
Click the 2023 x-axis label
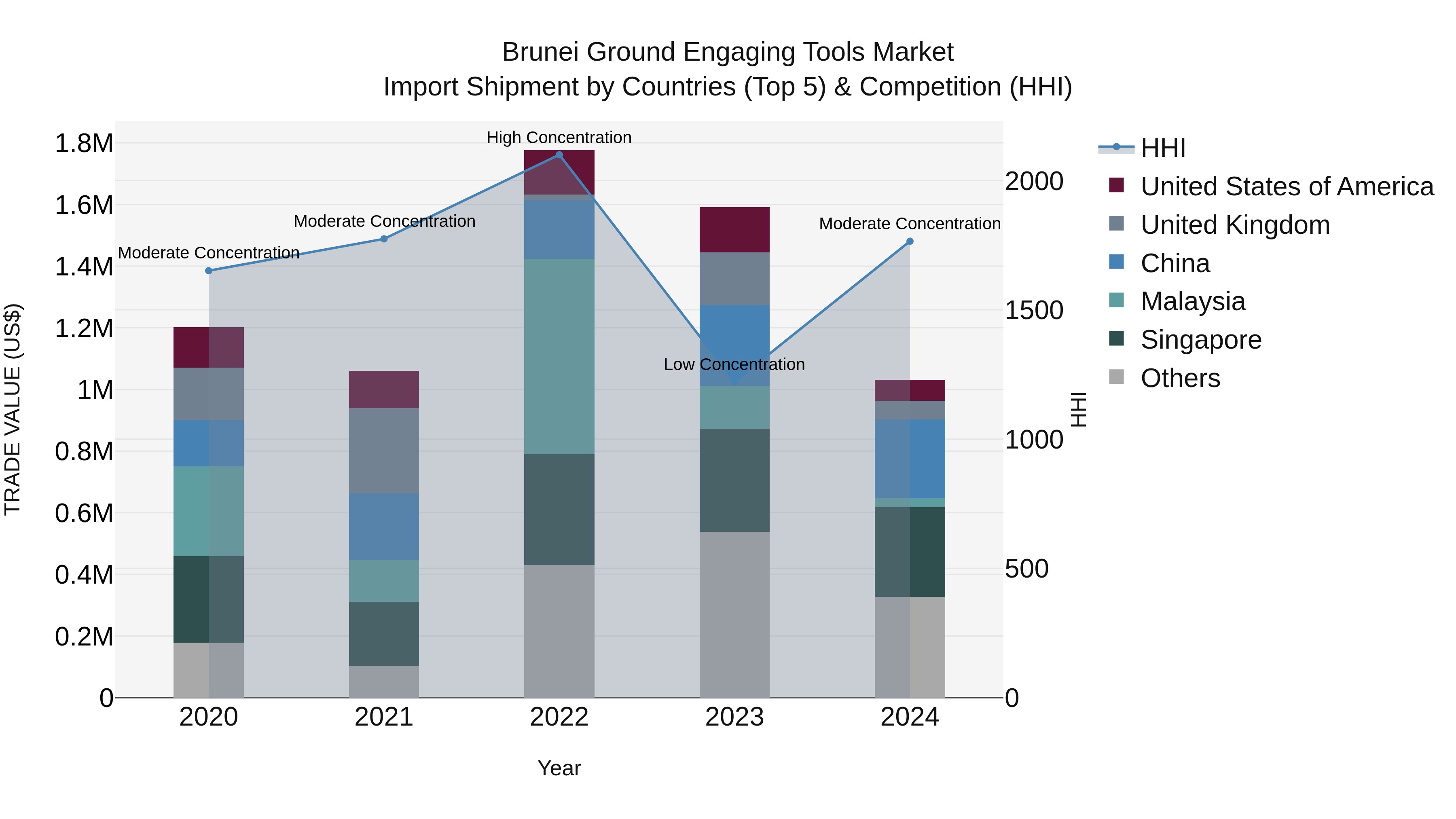pyautogui.click(x=734, y=717)
